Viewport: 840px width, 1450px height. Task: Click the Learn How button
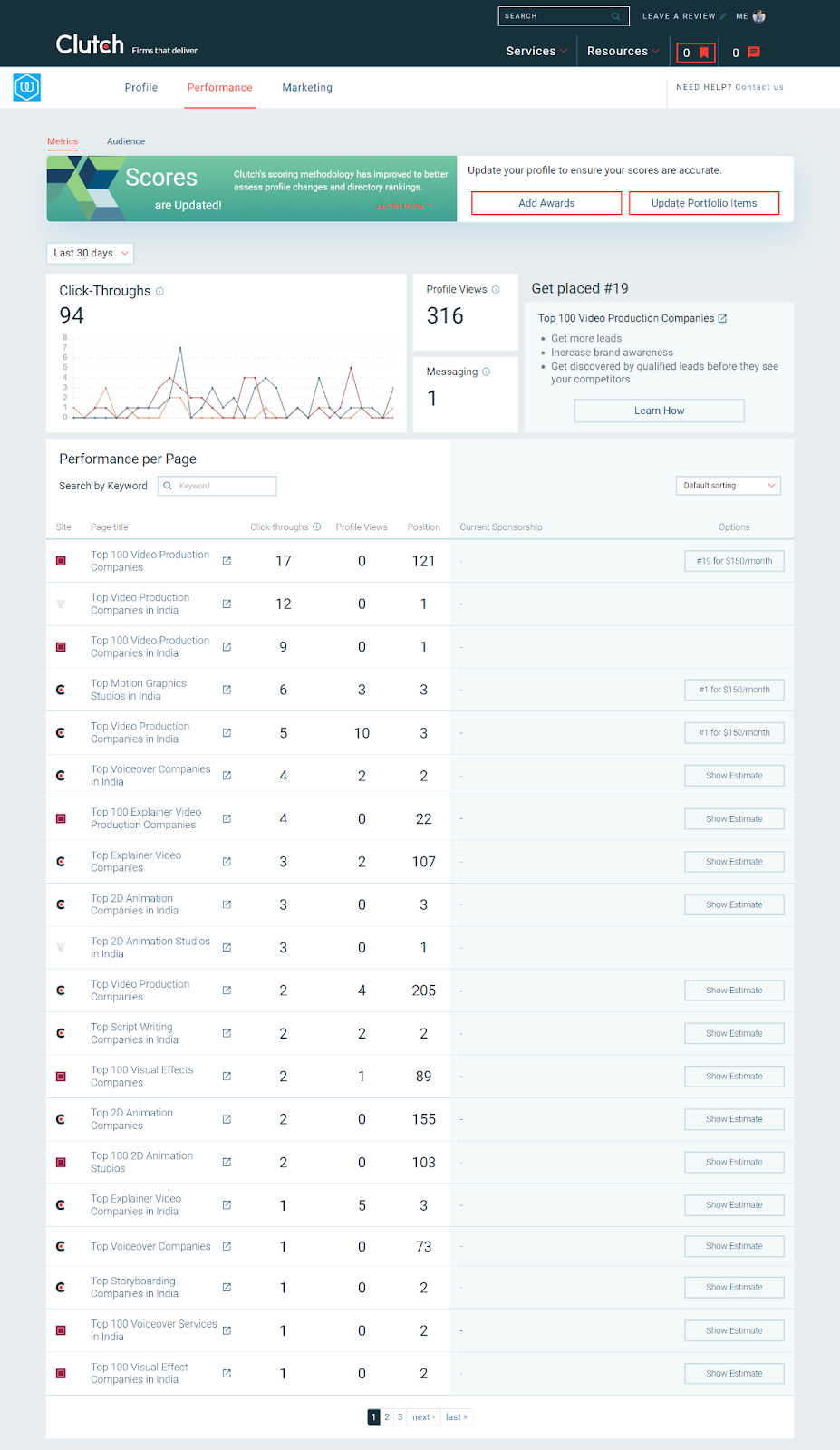click(x=659, y=411)
